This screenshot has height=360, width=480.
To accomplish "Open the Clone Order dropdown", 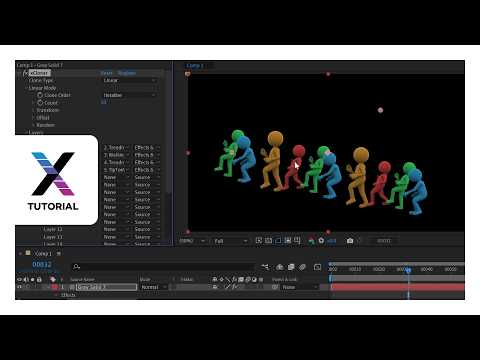I will pos(129,95).
